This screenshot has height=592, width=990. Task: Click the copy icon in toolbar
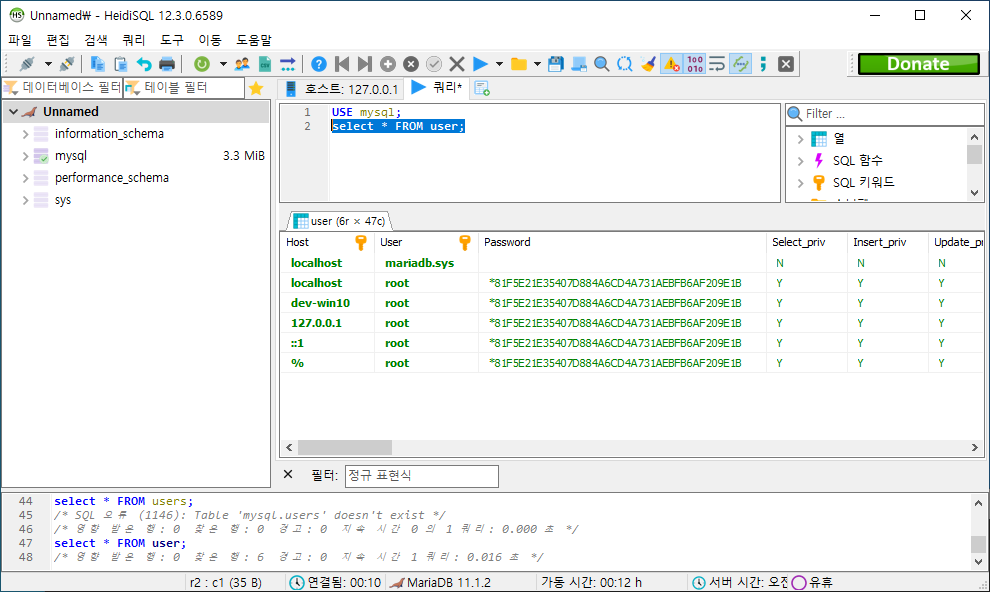point(97,64)
